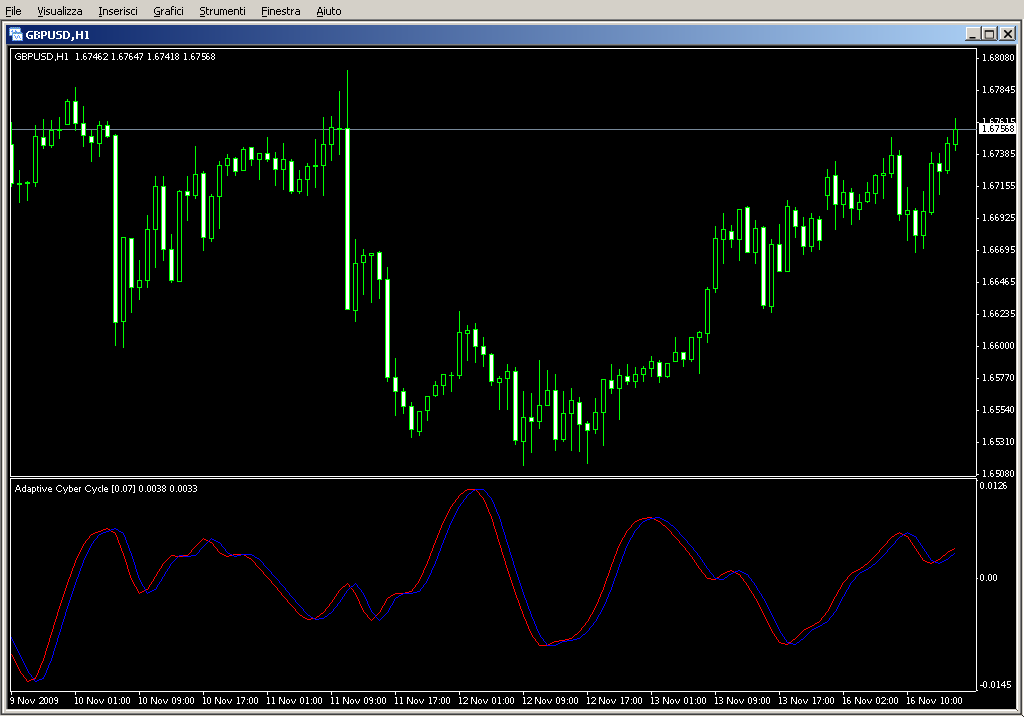Click the 0.00 indicator scale value

(x=988, y=577)
